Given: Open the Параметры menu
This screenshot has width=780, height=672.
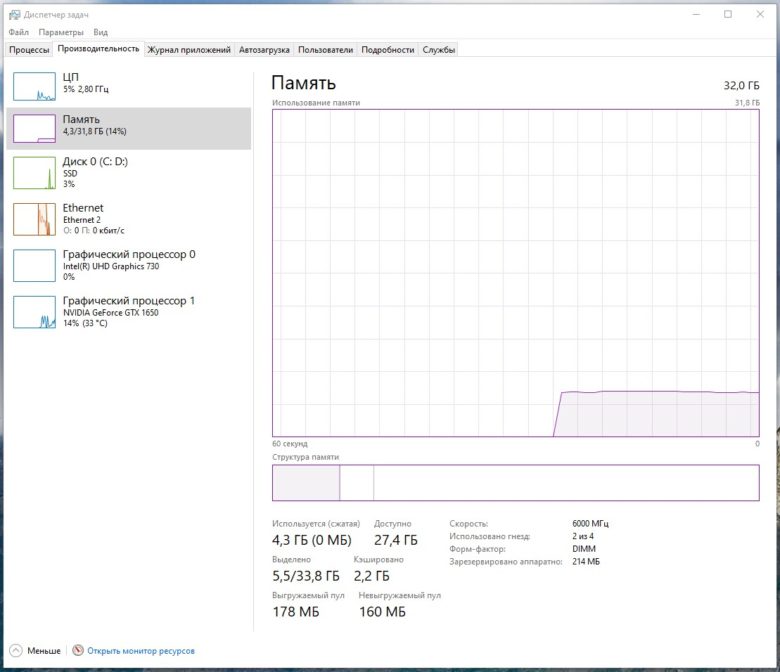Looking at the screenshot, I should pyautogui.click(x=61, y=32).
